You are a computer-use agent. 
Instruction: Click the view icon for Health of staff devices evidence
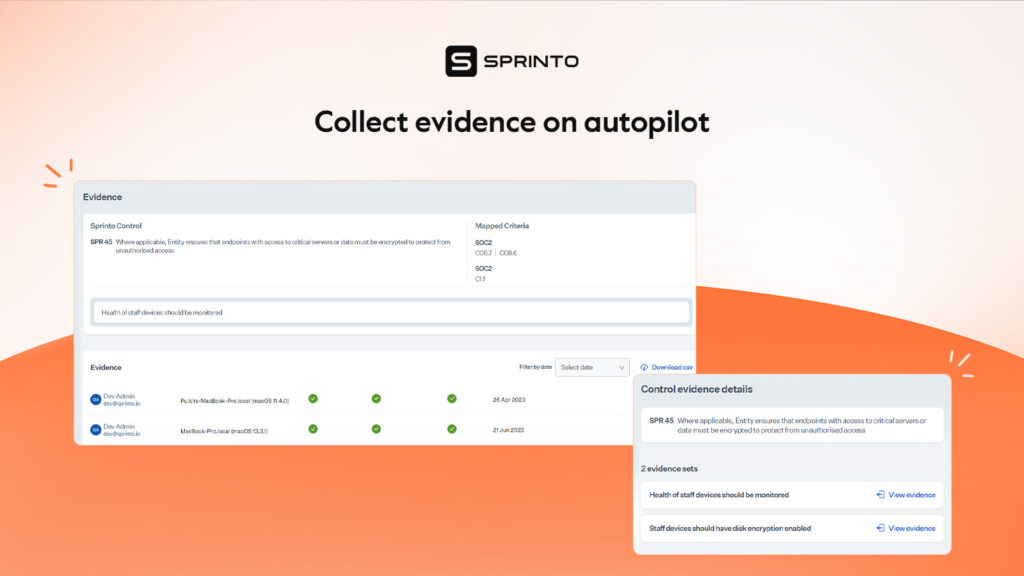click(880, 495)
